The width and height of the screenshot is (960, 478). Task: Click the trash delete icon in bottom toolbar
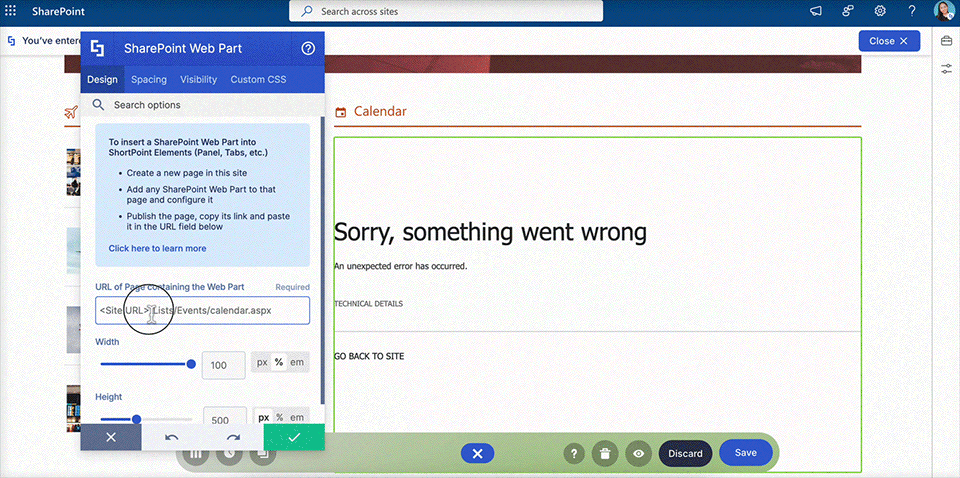[605, 454]
